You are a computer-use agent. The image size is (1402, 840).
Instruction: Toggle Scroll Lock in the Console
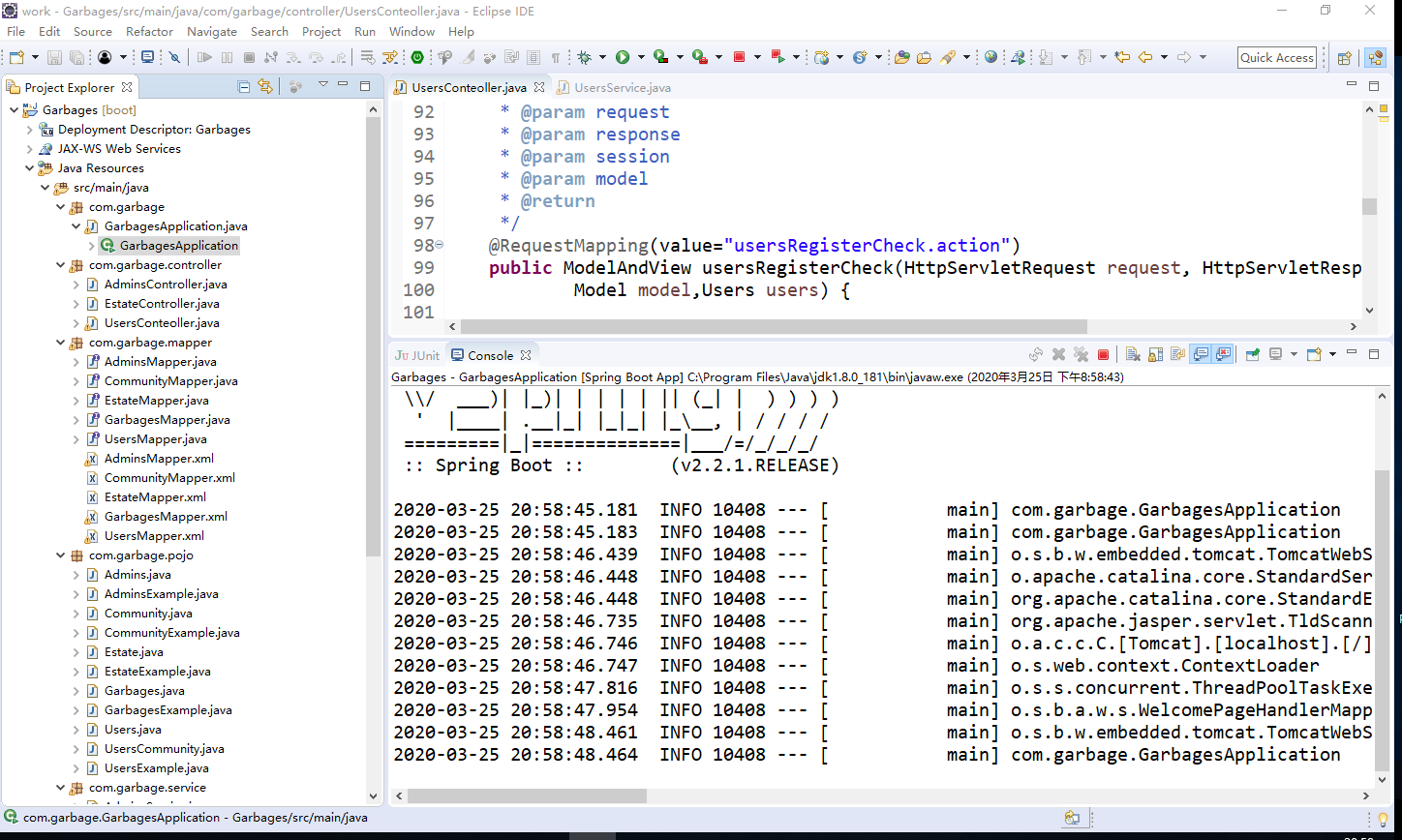tap(1155, 355)
